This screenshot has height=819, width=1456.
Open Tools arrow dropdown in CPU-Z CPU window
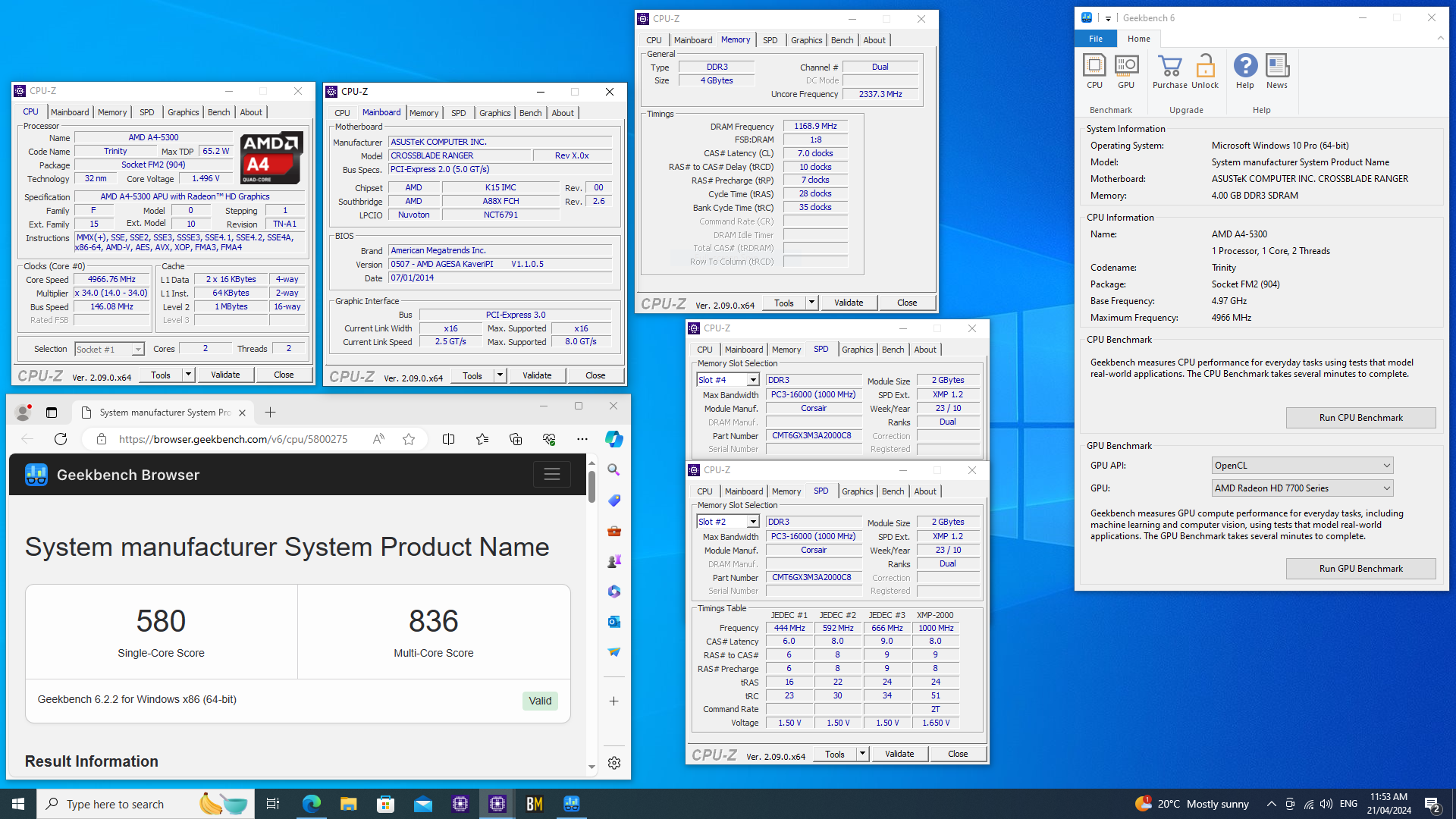pos(188,375)
